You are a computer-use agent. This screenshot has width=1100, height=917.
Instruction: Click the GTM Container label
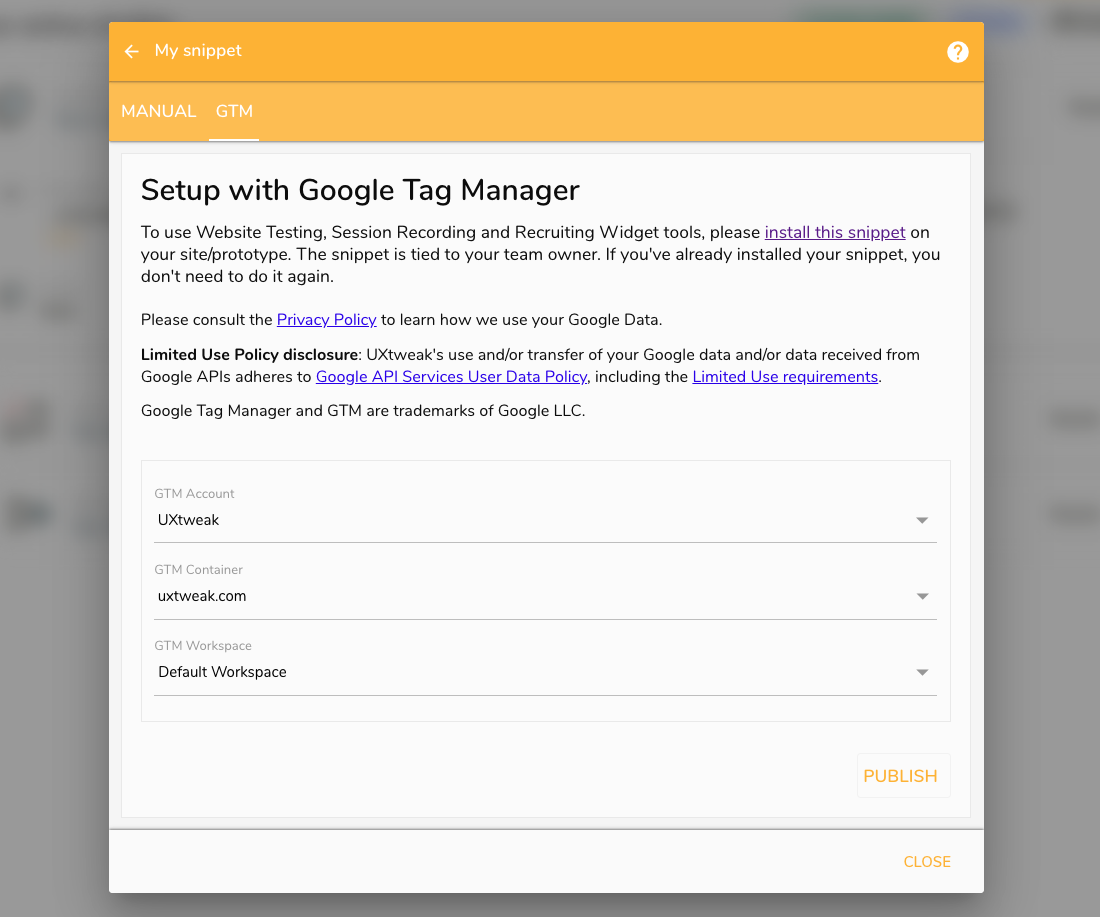199,570
